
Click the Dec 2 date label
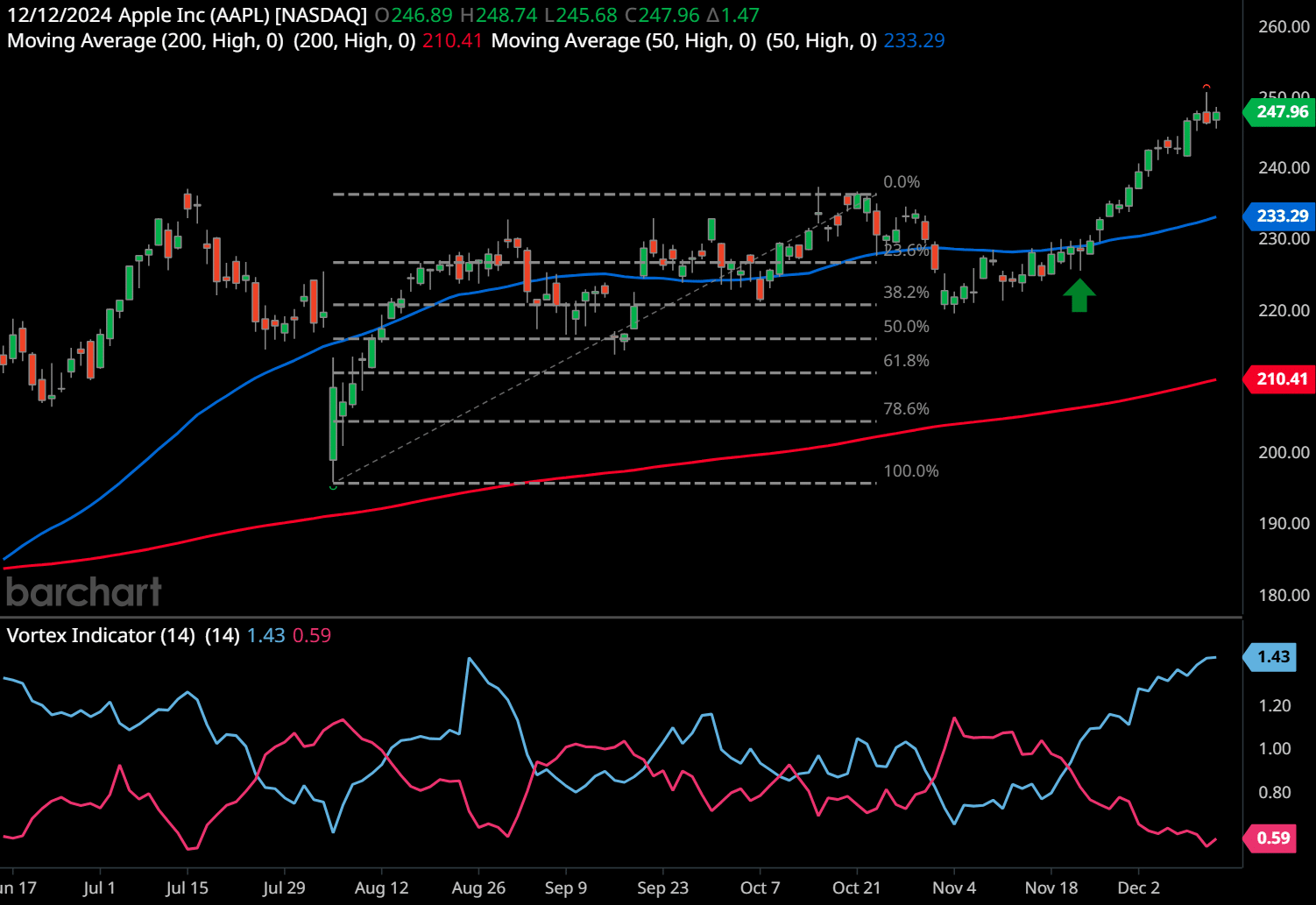(1138, 887)
